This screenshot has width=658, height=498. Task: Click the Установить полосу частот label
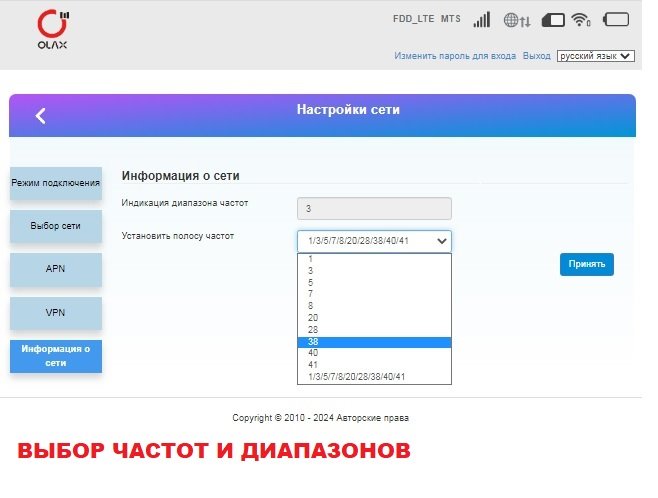[178, 236]
